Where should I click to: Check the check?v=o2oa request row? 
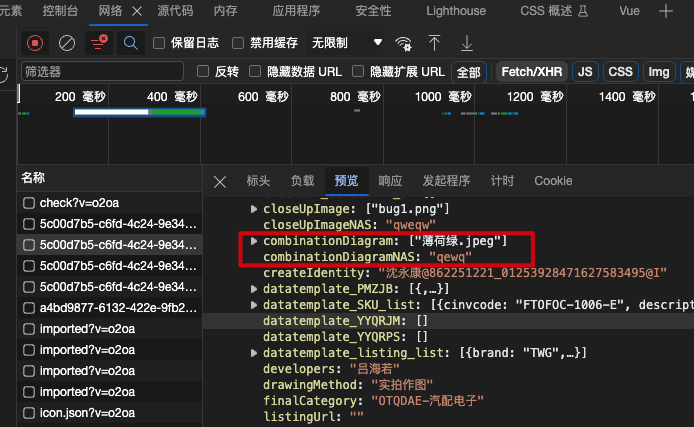tap(29, 203)
